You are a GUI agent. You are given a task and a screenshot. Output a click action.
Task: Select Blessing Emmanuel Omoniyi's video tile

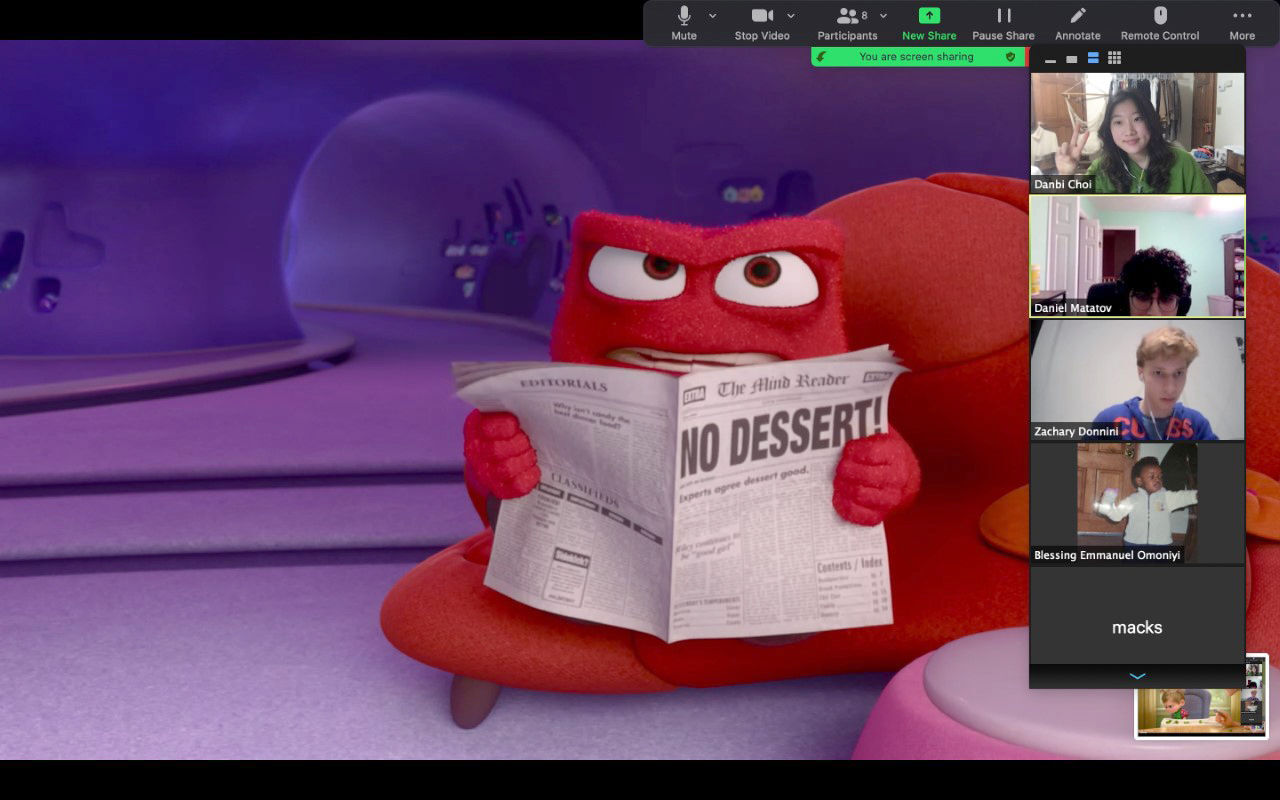1138,503
